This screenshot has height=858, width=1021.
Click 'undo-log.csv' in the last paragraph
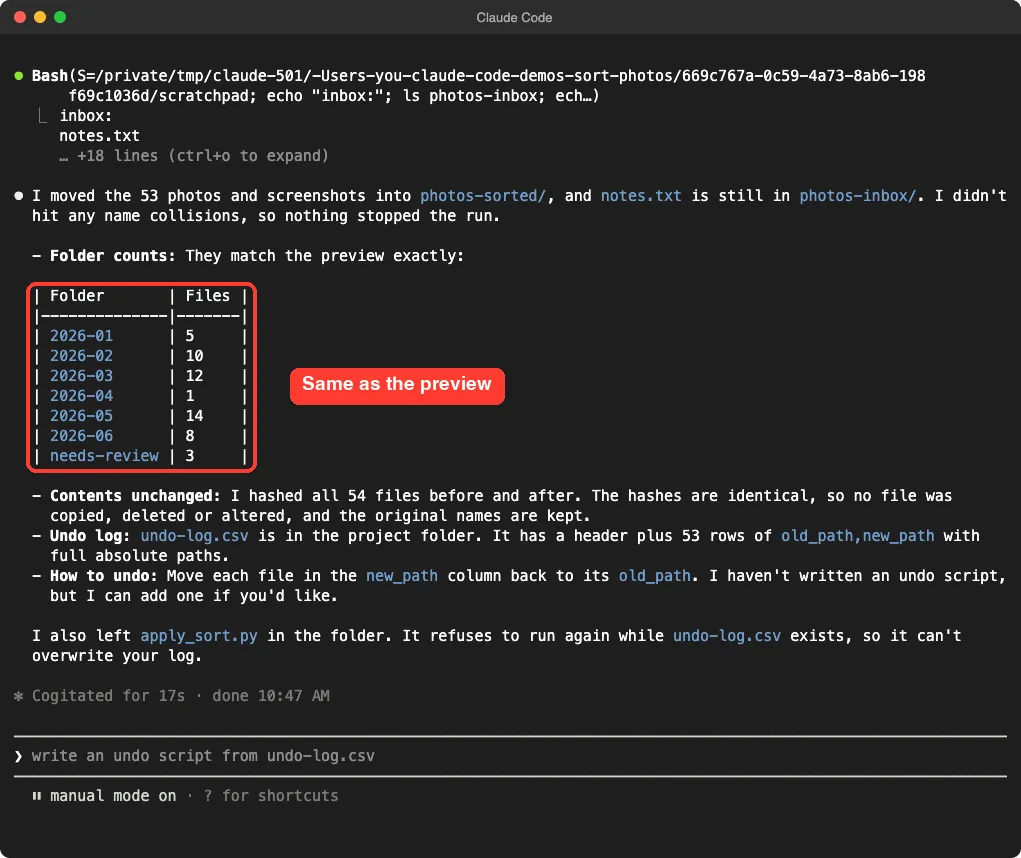(x=727, y=635)
